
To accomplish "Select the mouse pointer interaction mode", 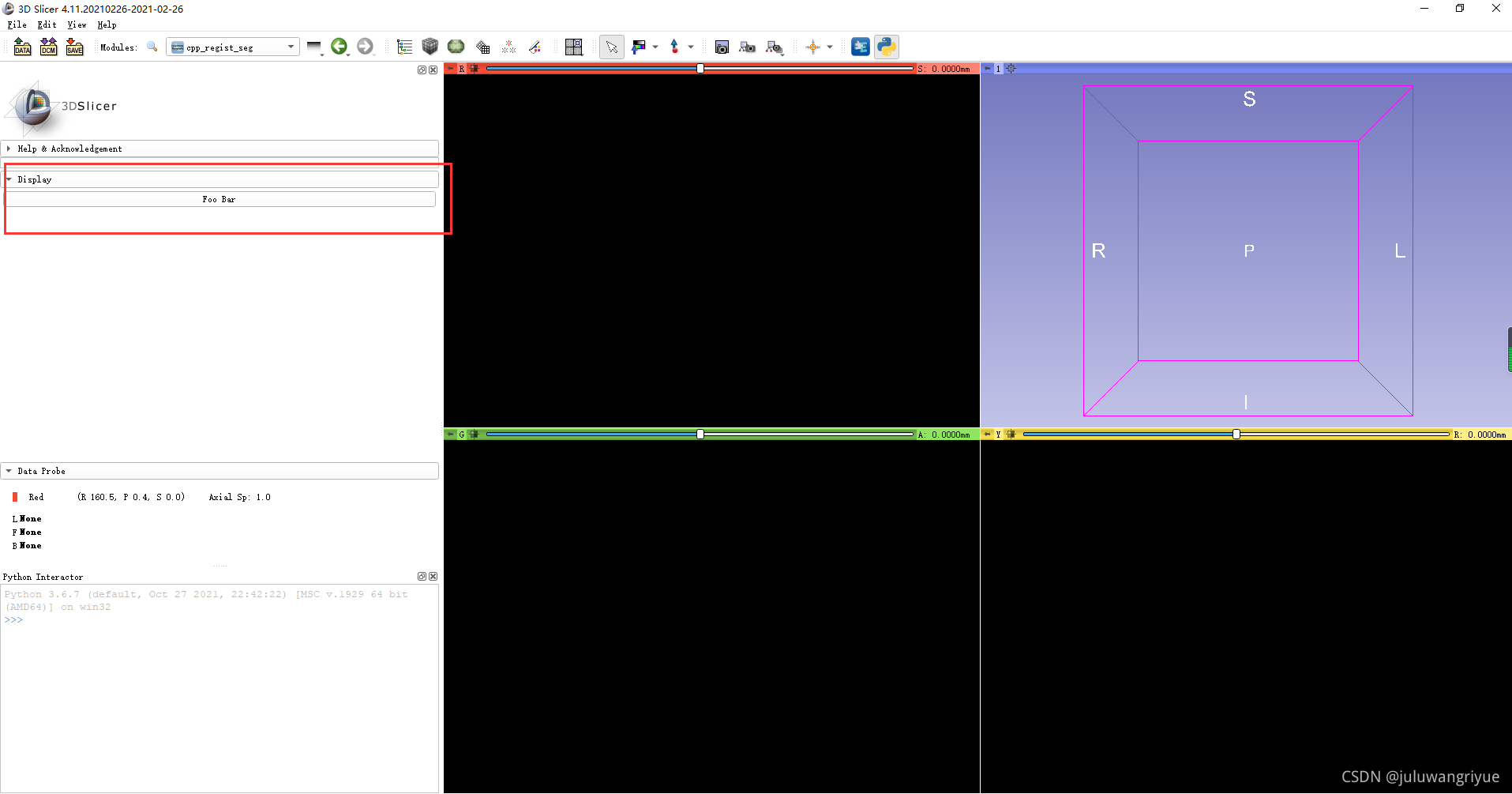I will pos(612,47).
